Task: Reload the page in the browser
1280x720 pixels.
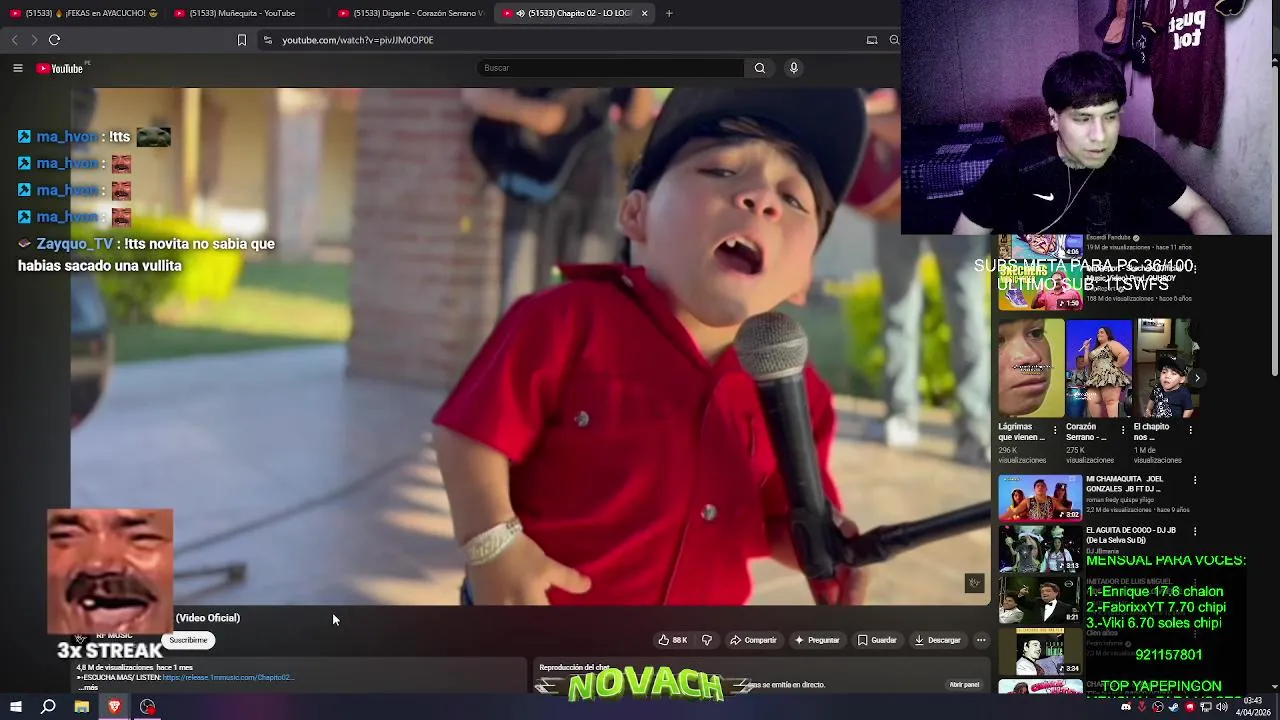Action: click(x=54, y=40)
